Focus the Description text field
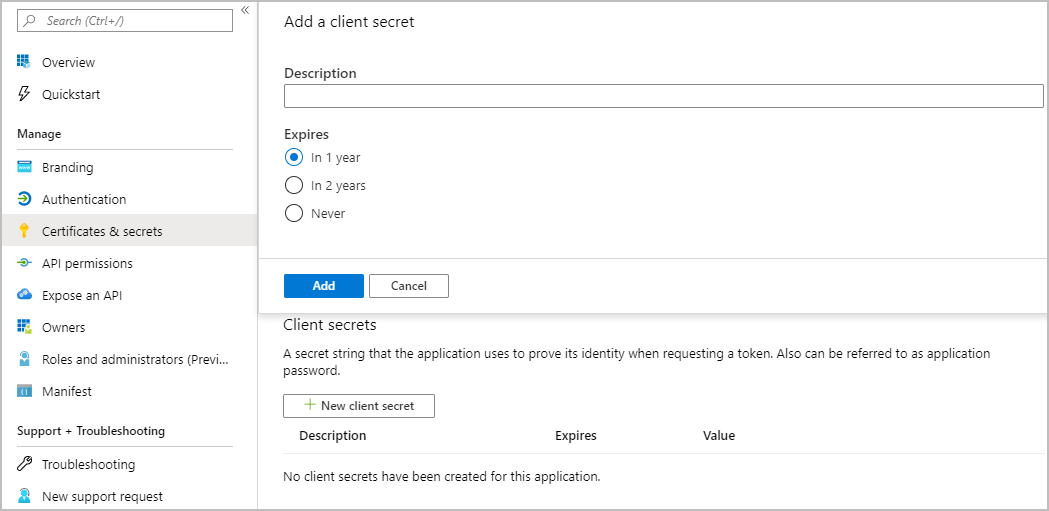The image size is (1049, 511). click(663, 96)
